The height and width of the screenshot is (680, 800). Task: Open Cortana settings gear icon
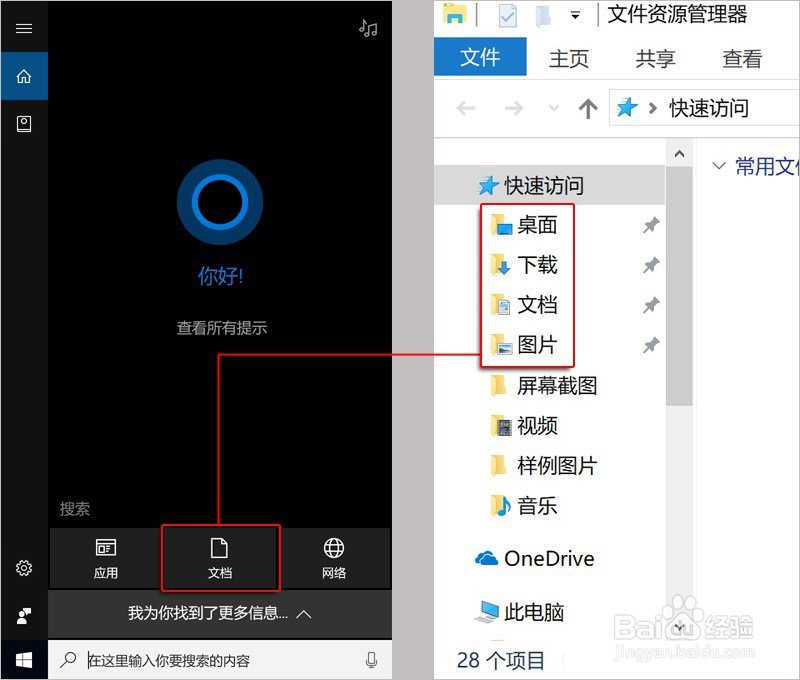click(x=24, y=568)
